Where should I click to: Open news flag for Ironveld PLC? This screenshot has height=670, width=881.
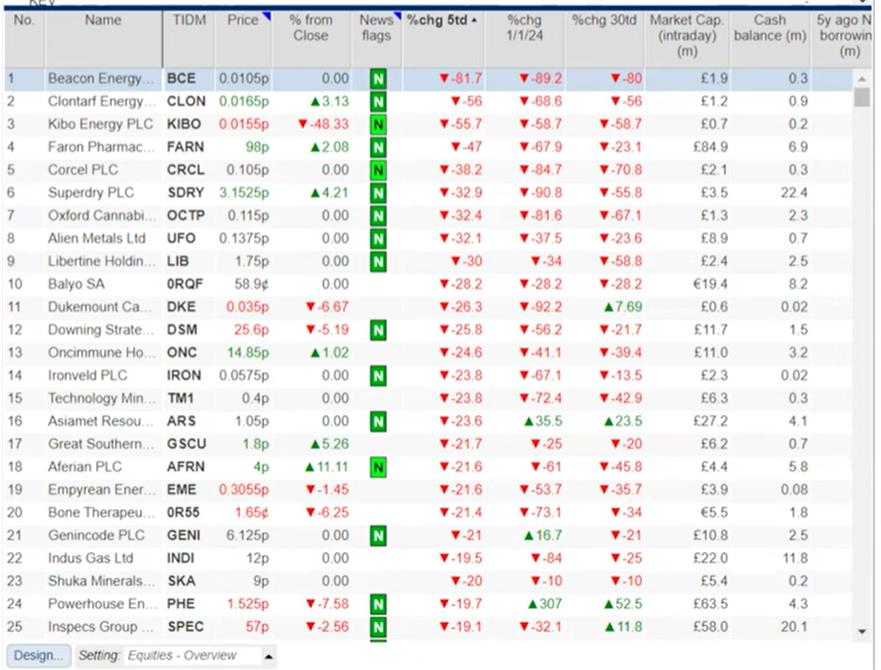coord(378,376)
